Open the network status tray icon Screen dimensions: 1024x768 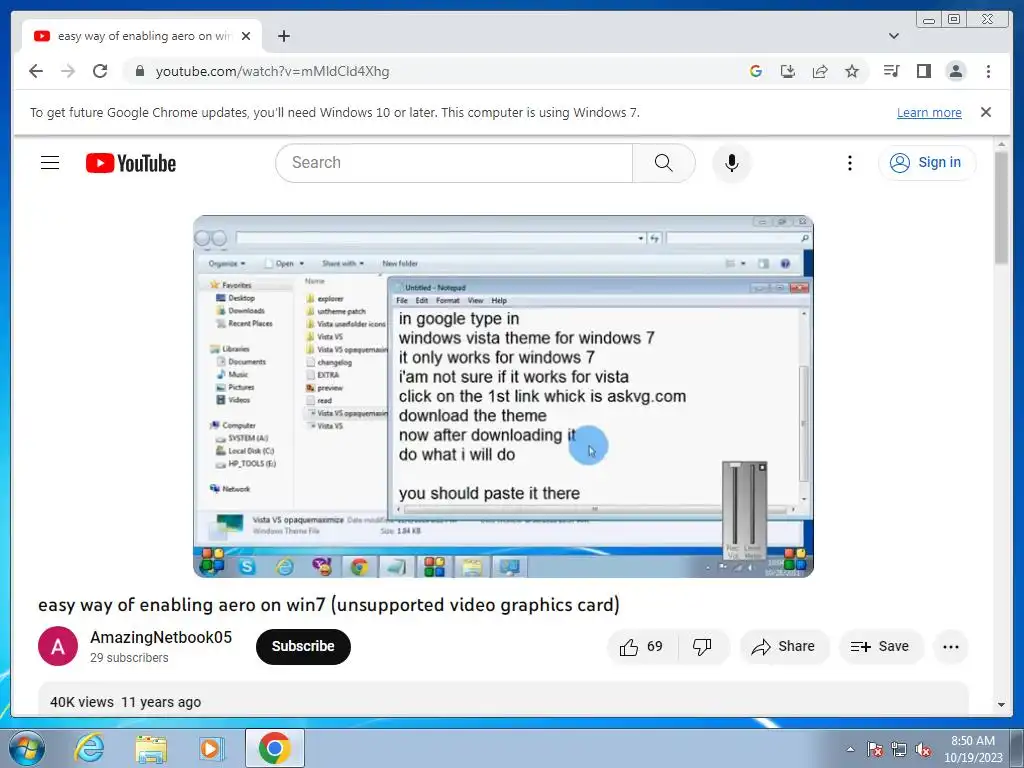click(899, 749)
